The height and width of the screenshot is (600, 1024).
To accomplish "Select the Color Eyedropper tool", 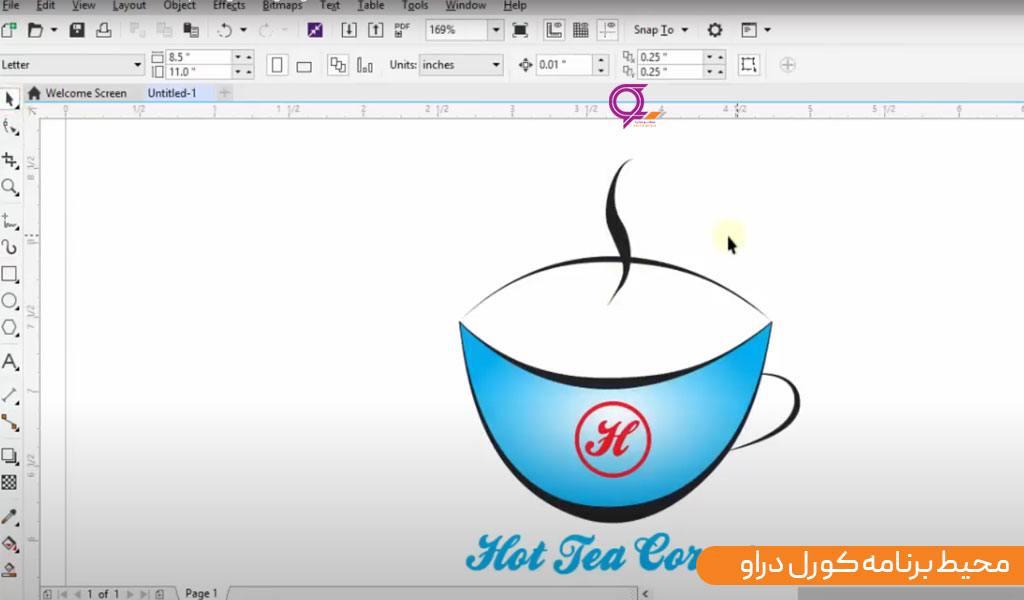I will (9, 516).
